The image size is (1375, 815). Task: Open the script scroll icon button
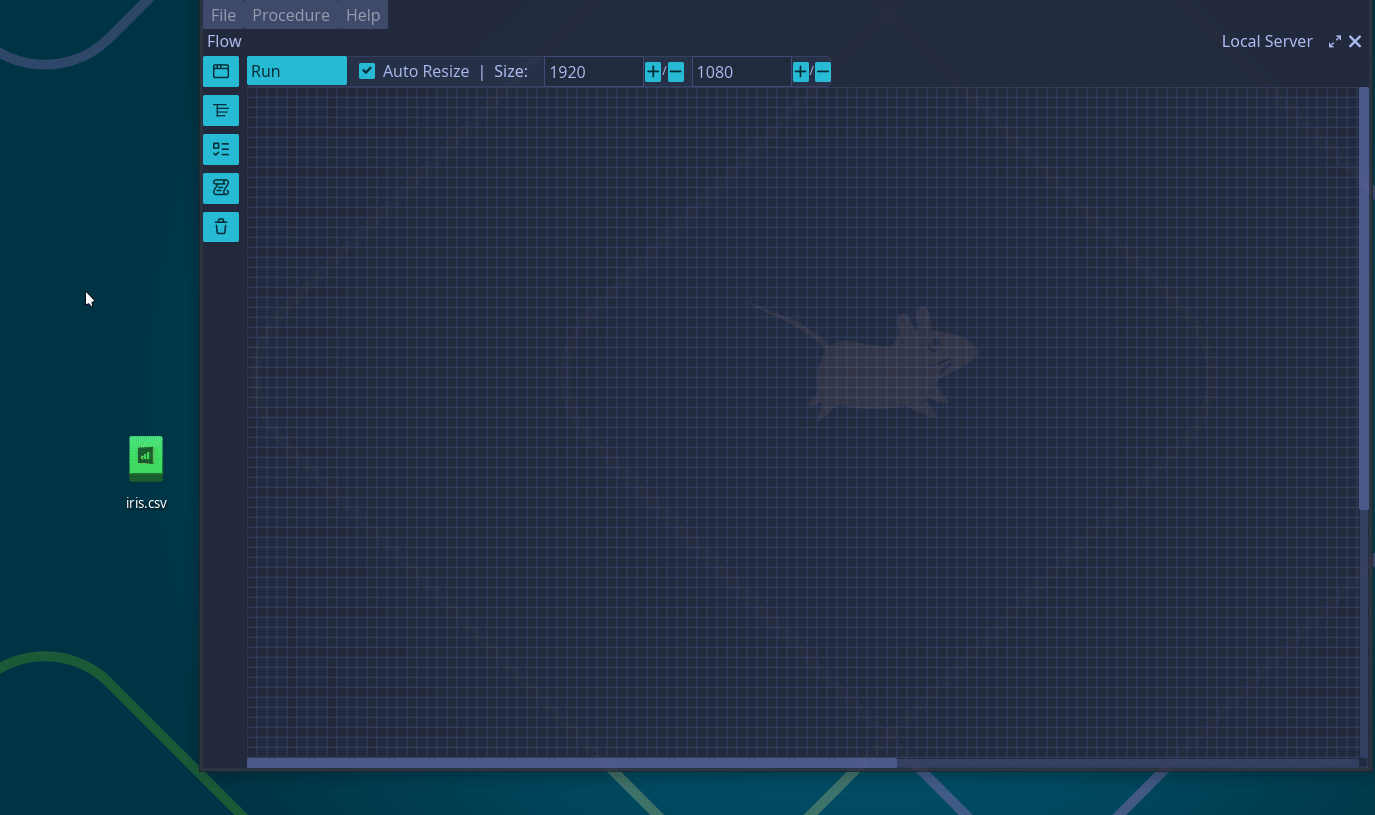(221, 188)
